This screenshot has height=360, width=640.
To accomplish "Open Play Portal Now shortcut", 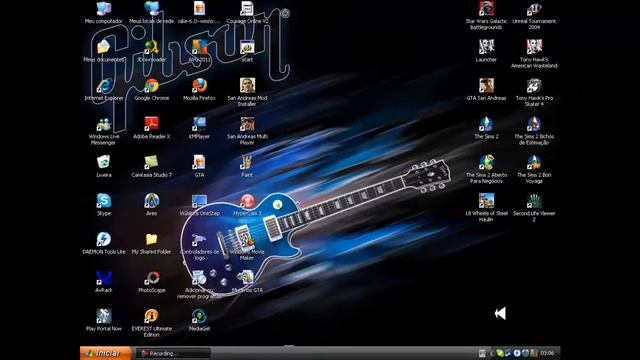I will click(104, 316).
